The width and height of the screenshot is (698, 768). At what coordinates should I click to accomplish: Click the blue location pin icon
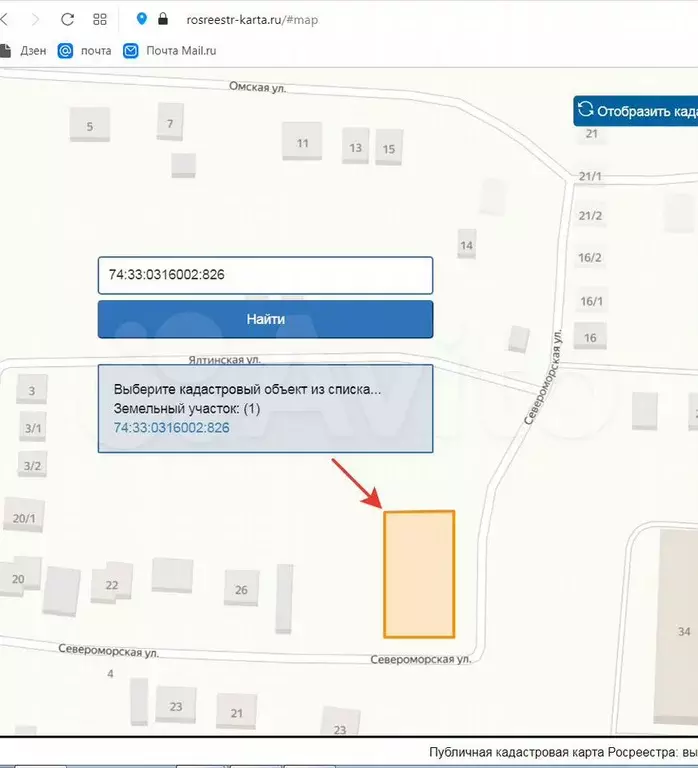tap(142, 19)
